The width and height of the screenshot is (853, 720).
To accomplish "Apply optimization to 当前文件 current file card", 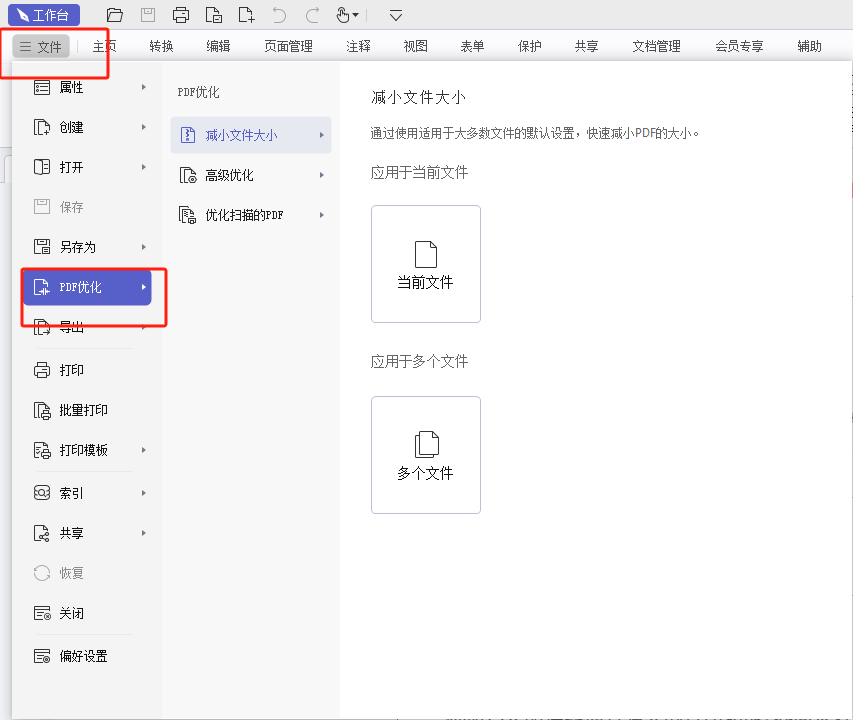I will (425, 264).
